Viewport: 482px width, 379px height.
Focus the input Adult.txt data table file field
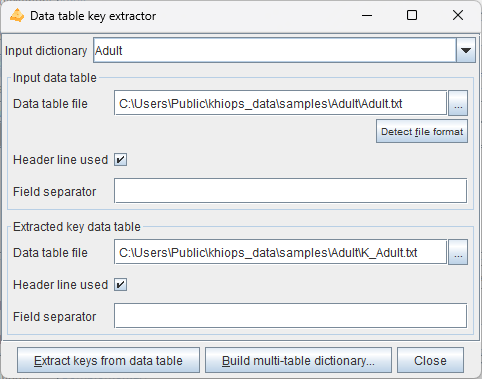click(x=280, y=103)
